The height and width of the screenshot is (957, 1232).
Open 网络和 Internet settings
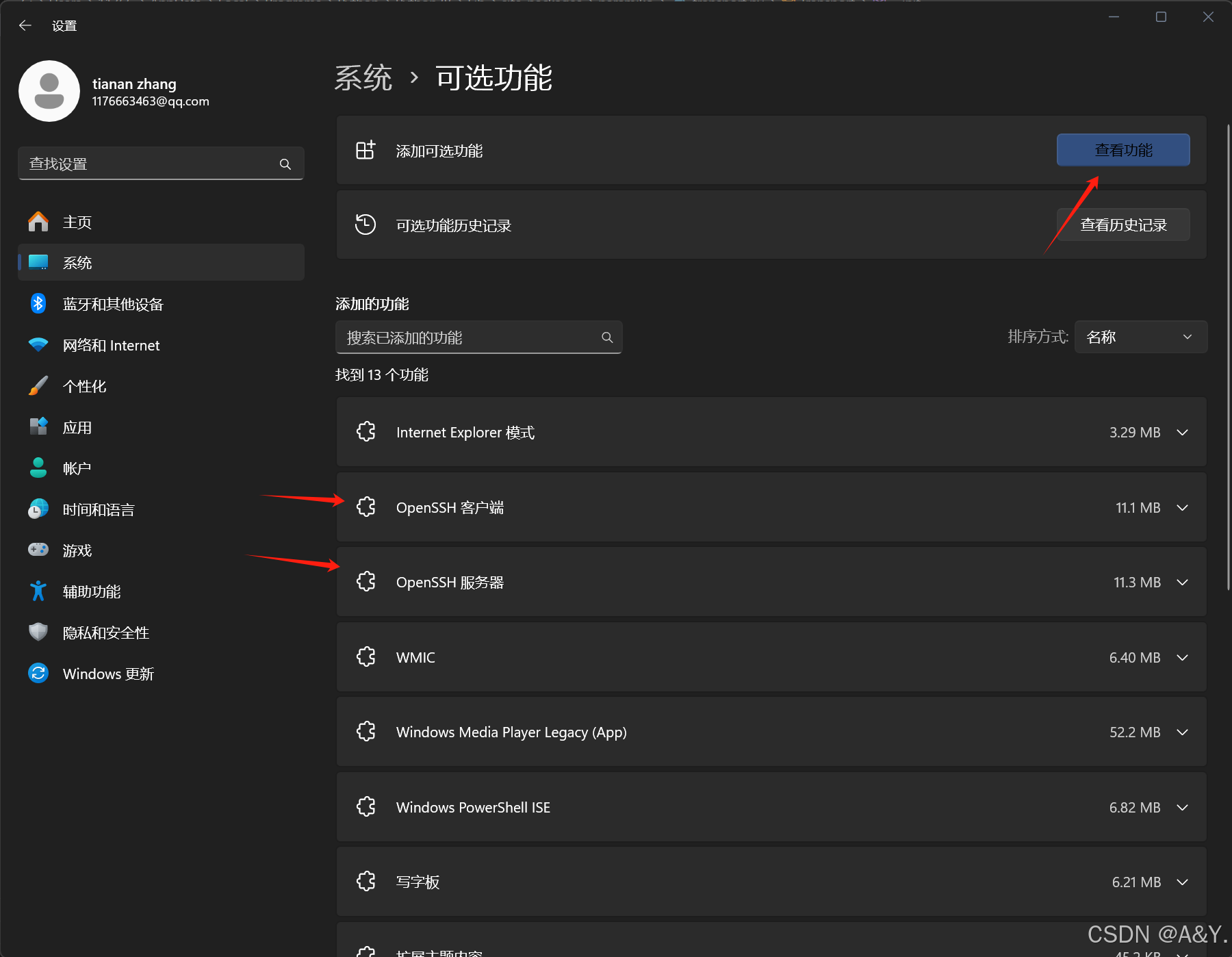(x=111, y=345)
